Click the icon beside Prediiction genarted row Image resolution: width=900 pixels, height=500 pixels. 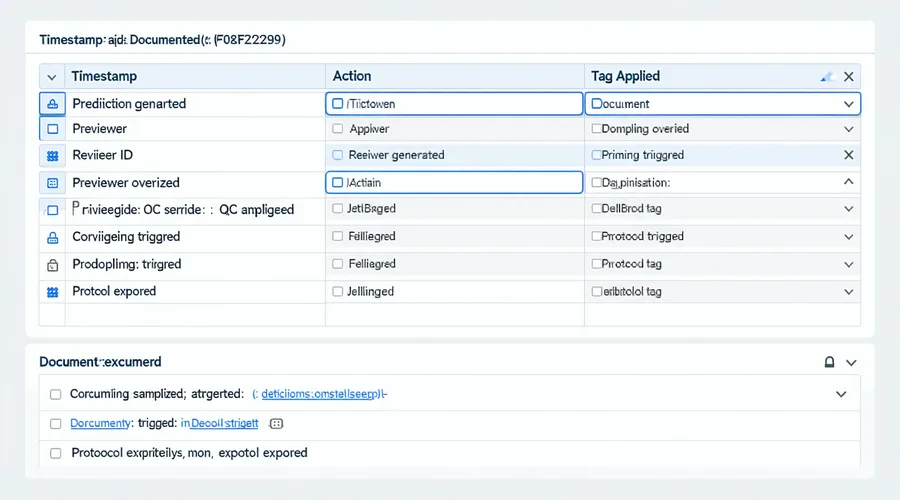(52, 104)
